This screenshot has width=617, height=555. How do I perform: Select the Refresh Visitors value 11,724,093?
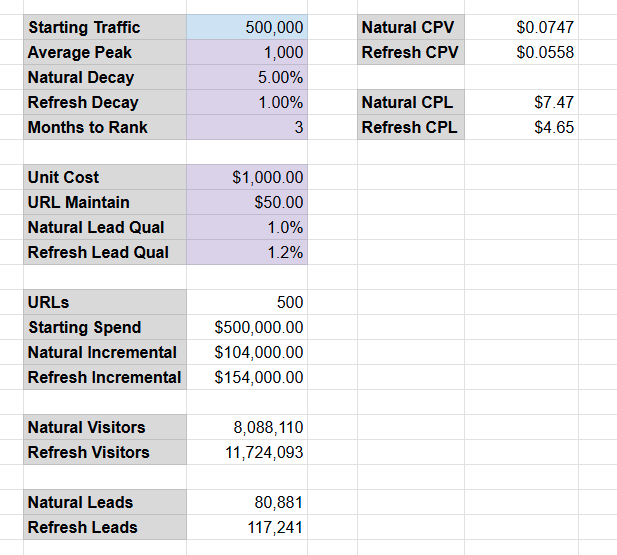247,453
